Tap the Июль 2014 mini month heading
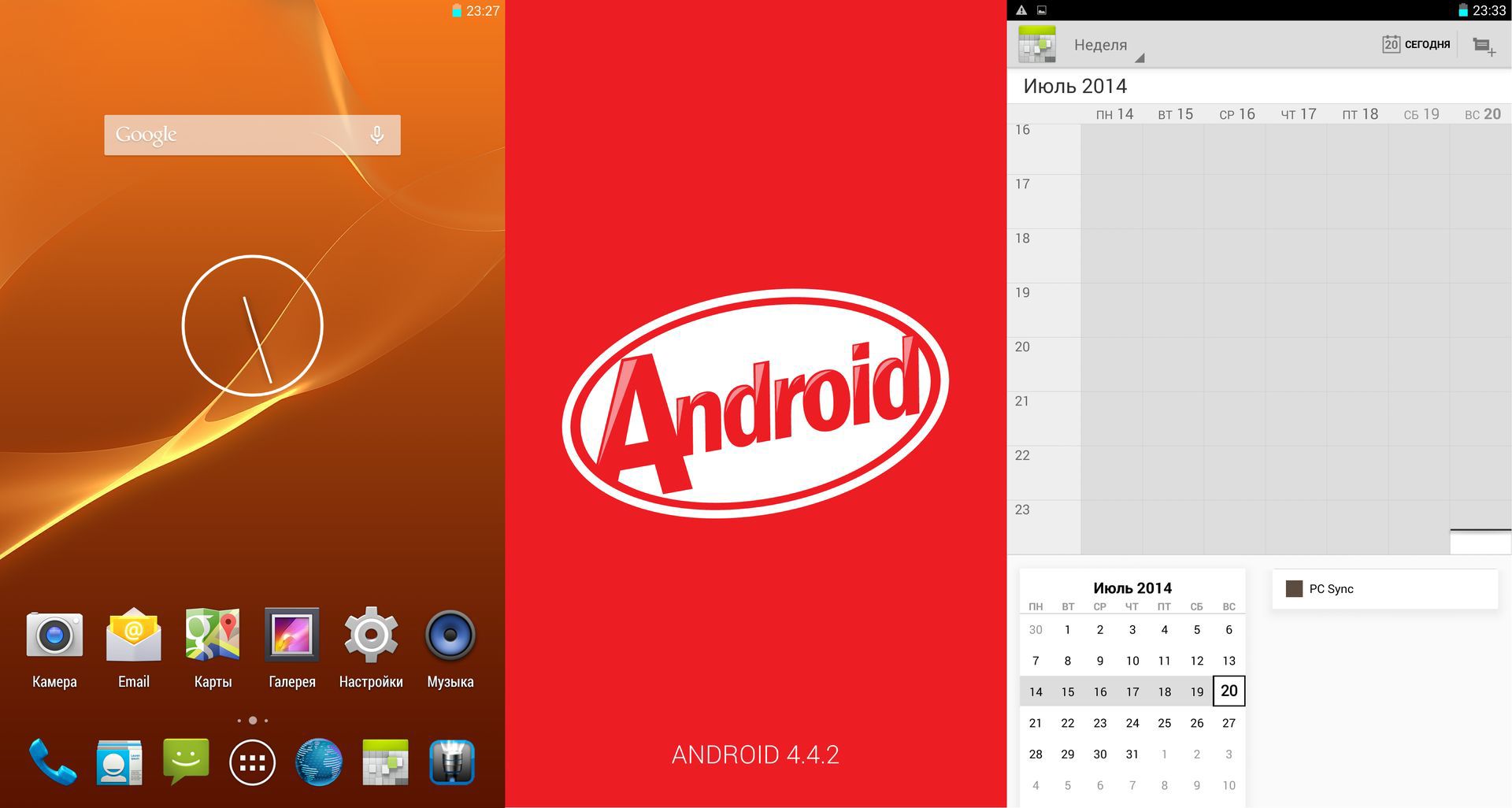Screen dimensions: 1512x808 [x=1132, y=587]
